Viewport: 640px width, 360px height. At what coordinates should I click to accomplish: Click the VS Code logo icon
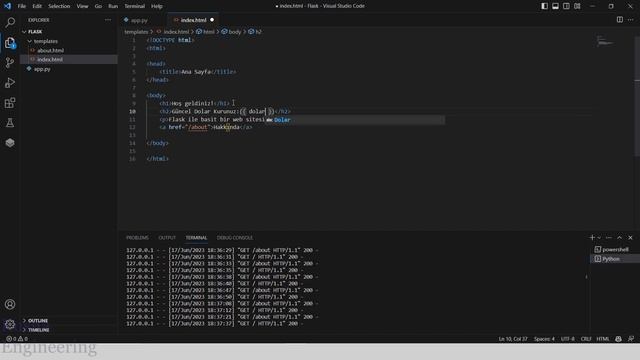(7, 6)
